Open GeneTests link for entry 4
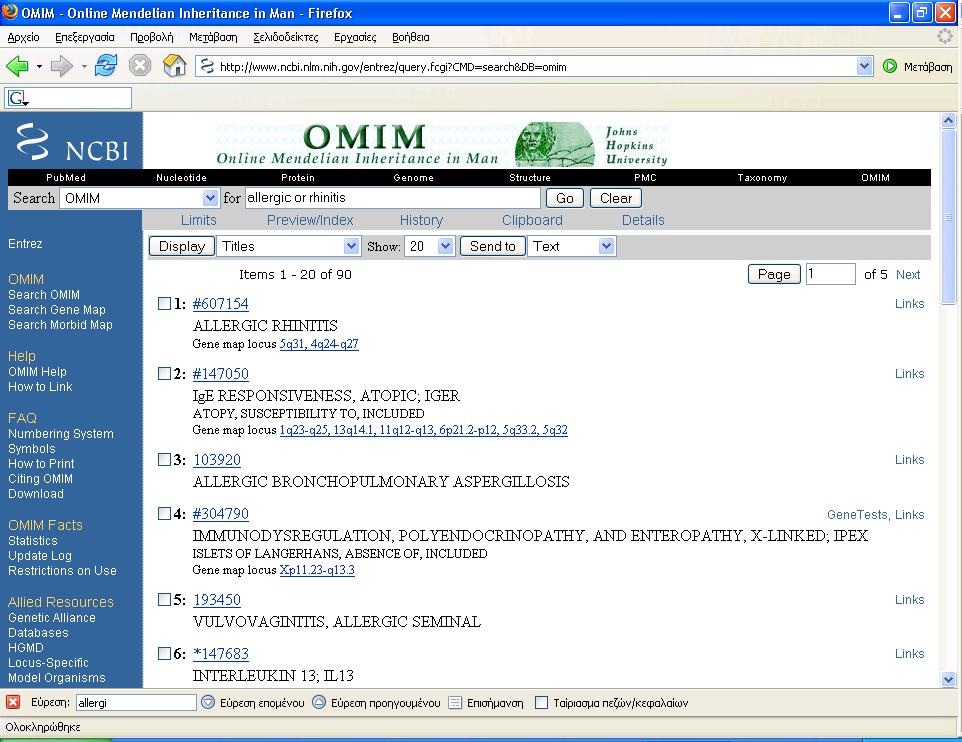Image resolution: width=962 pixels, height=742 pixels. (857, 514)
